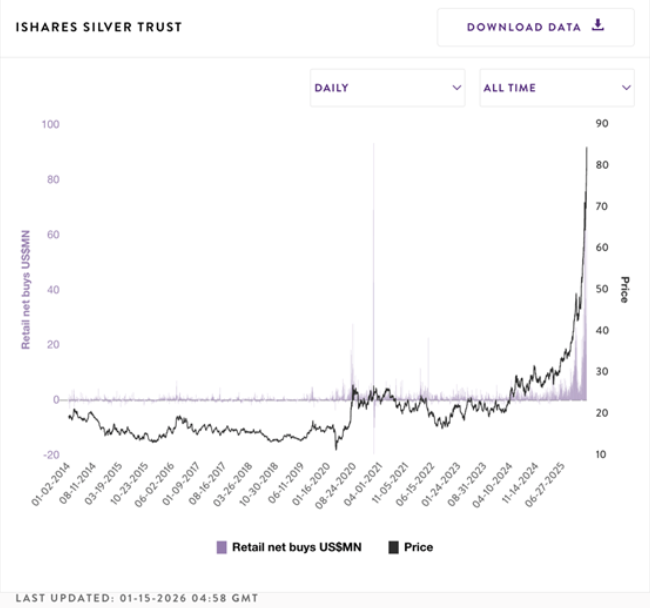Click the chevron beside Daily
Screen dimensions: 650x608
[457, 88]
